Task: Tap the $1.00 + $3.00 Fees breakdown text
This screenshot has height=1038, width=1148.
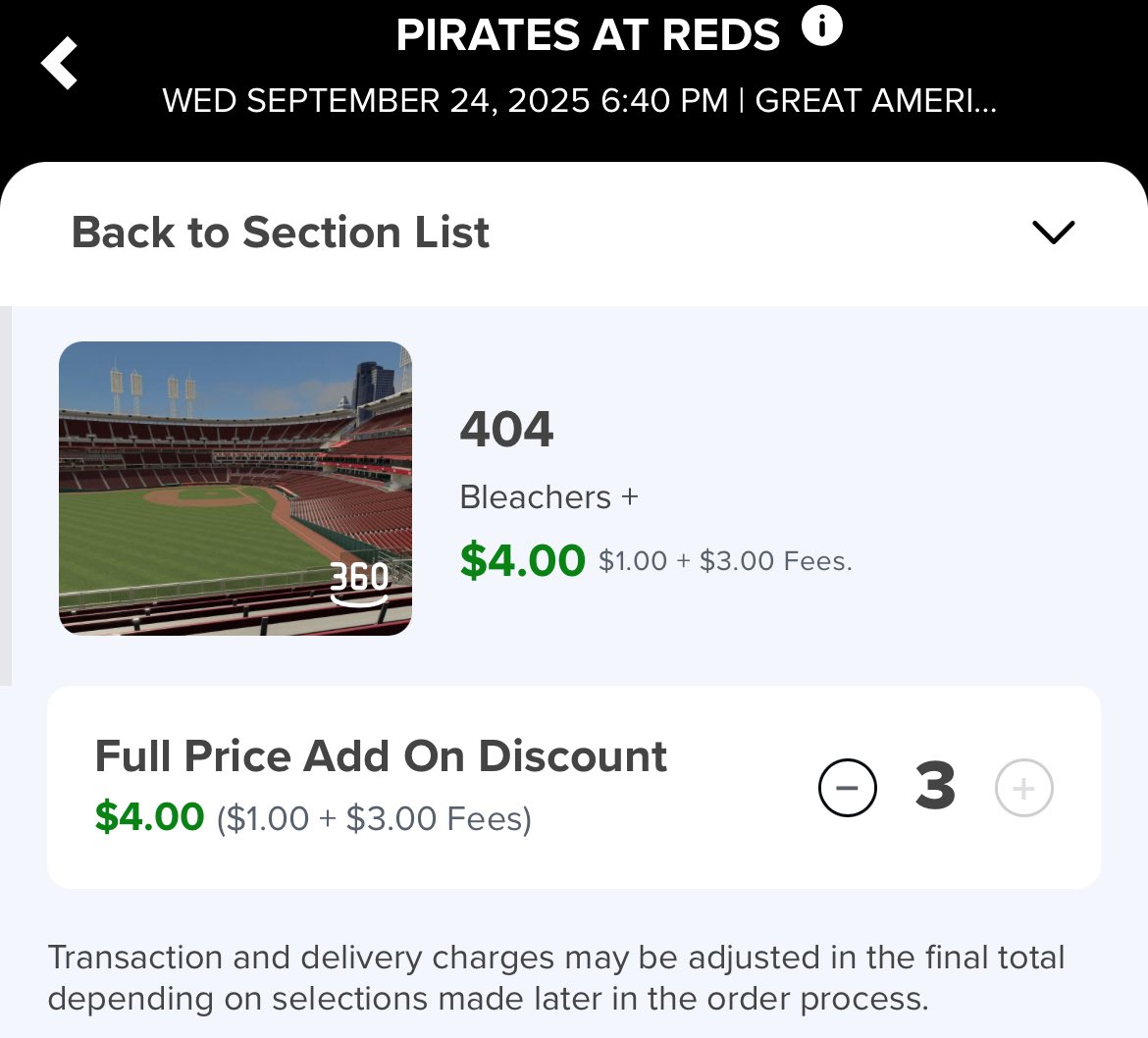Action: 725,561
